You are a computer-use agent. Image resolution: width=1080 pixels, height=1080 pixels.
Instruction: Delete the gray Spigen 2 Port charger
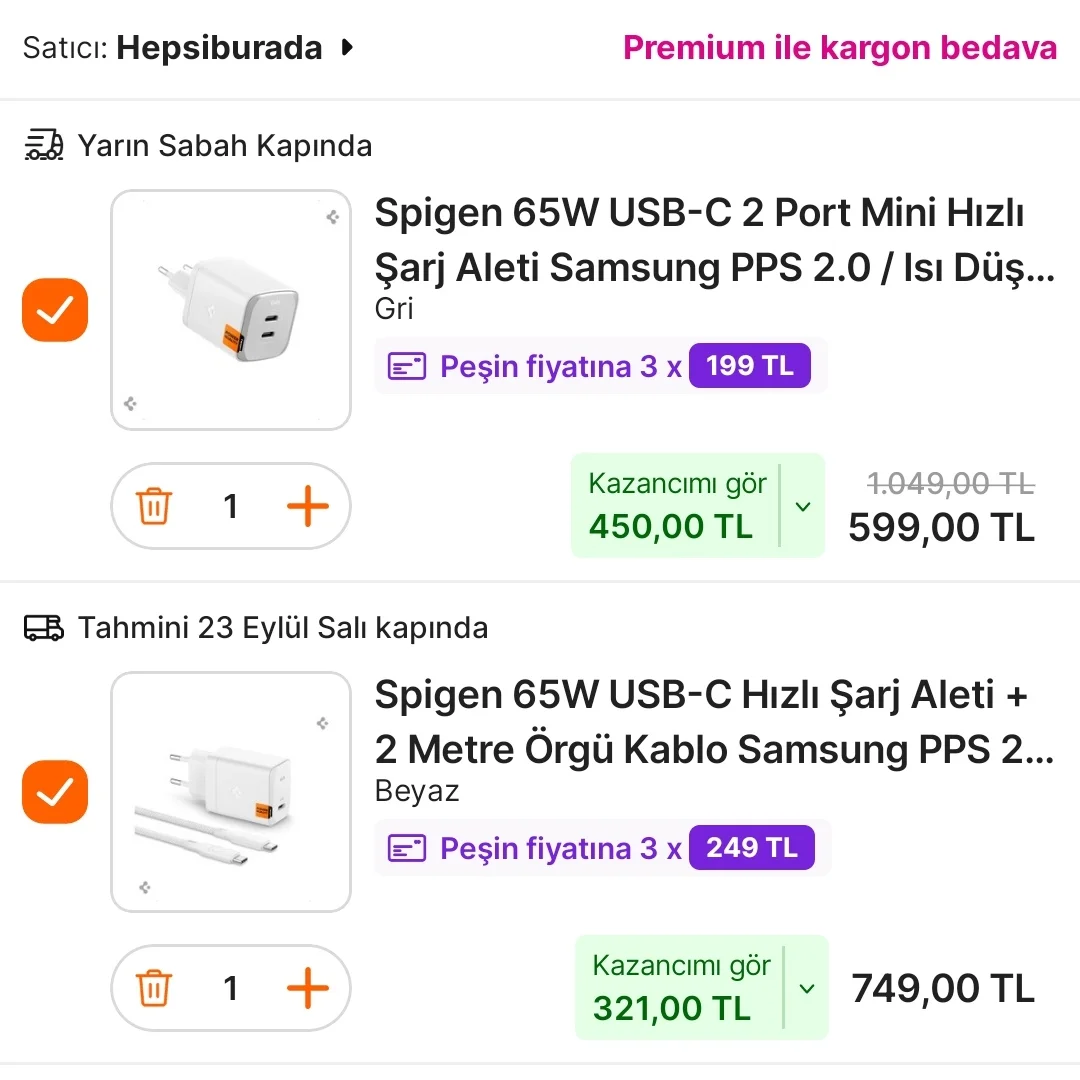click(154, 507)
